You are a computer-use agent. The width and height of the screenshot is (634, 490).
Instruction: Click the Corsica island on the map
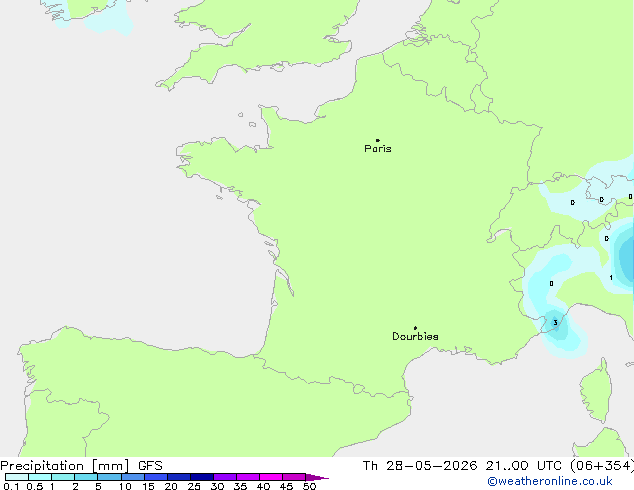[x=596, y=391]
